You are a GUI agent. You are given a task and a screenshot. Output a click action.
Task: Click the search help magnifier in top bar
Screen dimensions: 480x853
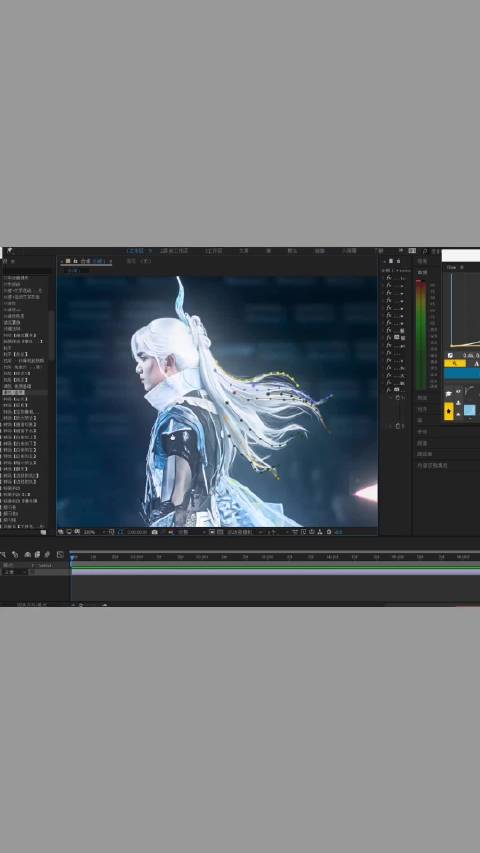click(x=426, y=251)
